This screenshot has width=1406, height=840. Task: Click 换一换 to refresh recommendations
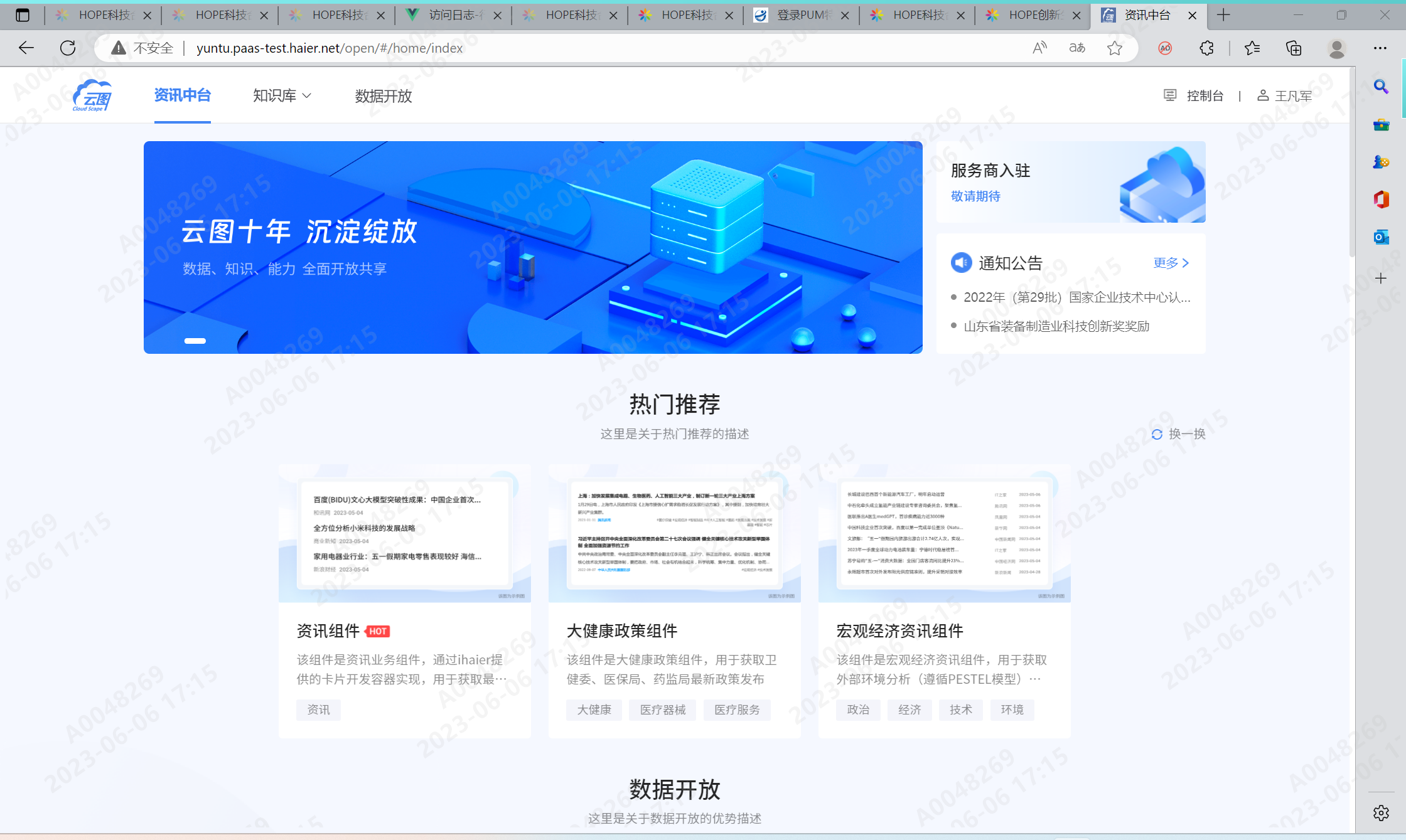tap(1179, 433)
